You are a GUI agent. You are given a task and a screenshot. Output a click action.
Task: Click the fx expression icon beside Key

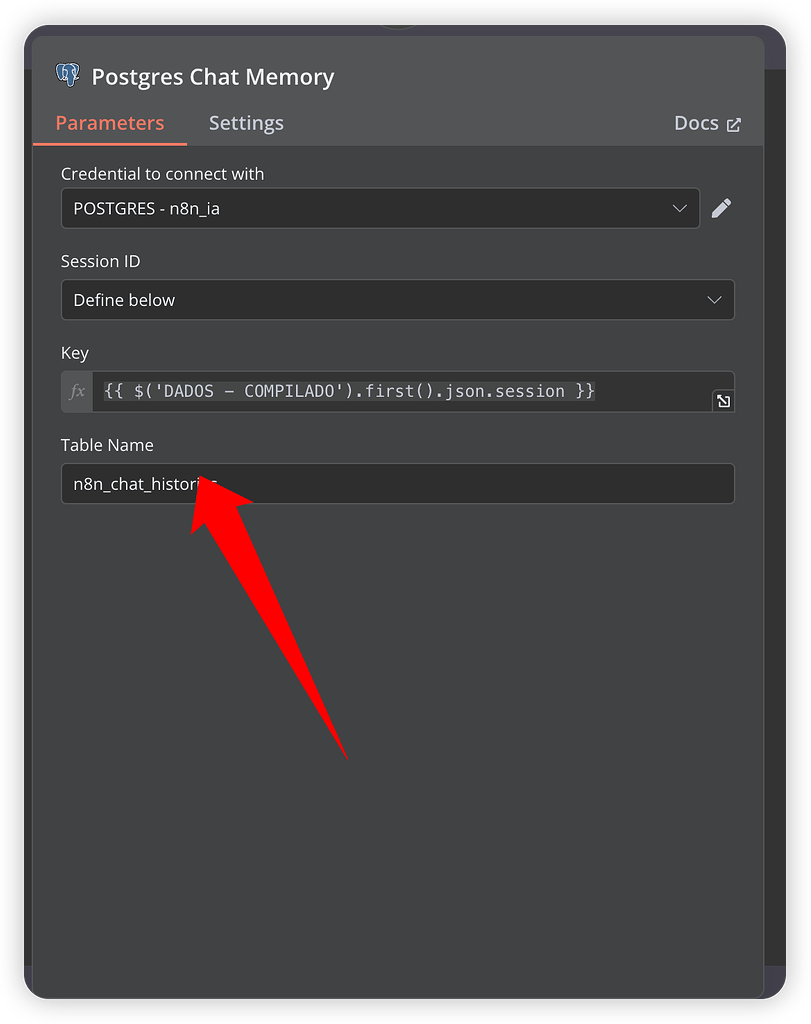pos(77,392)
